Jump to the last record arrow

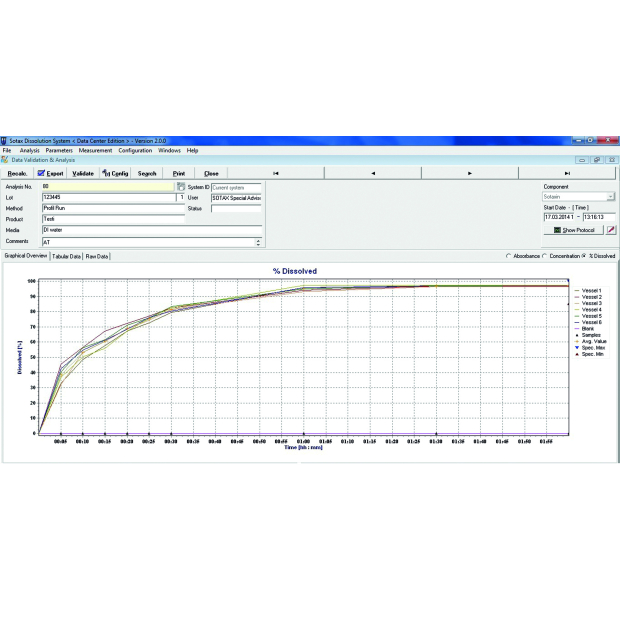[566, 173]
